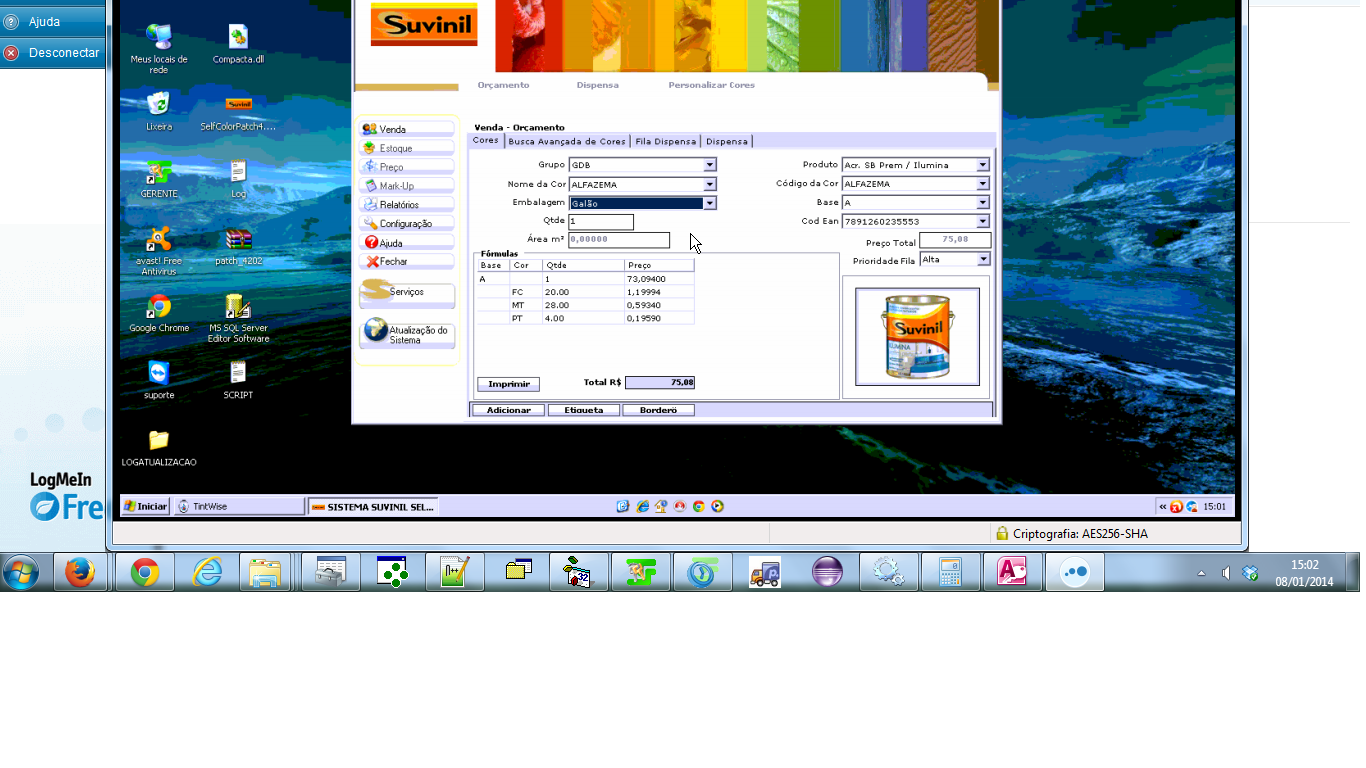
Task: Switch to the Cores tab
Action: [486, 141]
